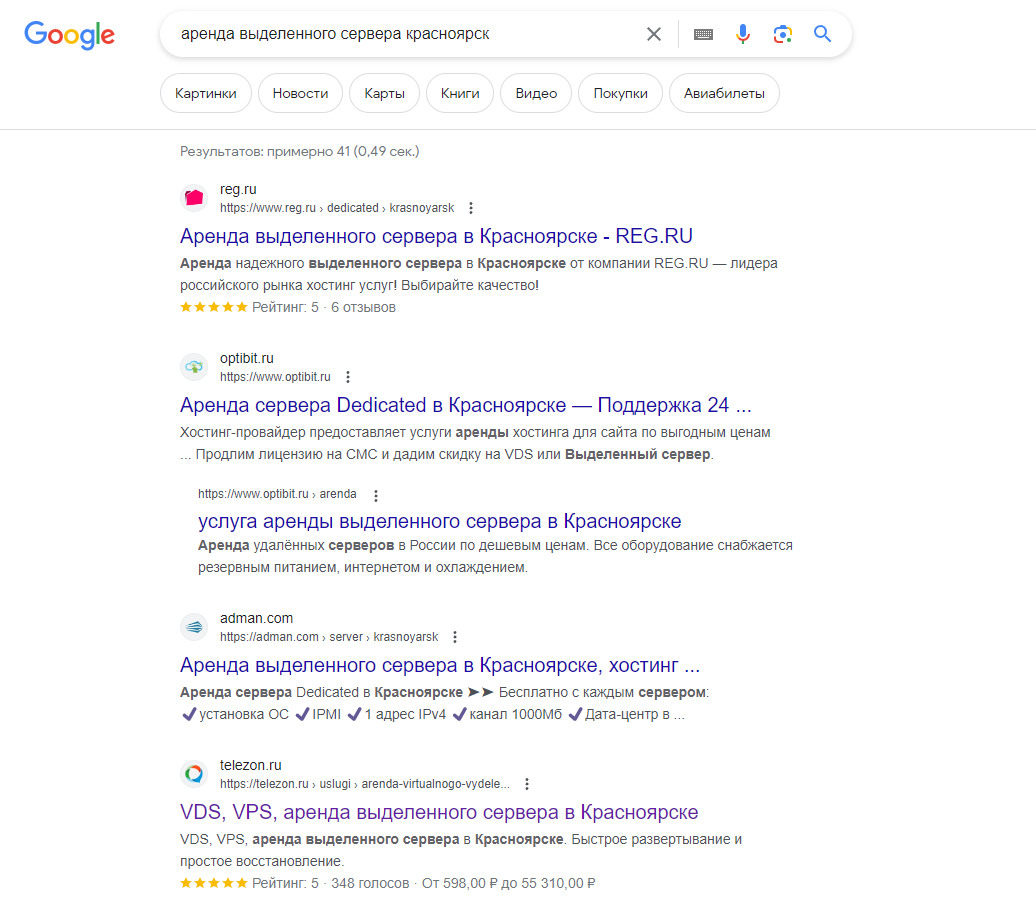The width and height of the screenshot is (1036, 918).
Task: Click inside the search query field
Action: tap(400, 33)
